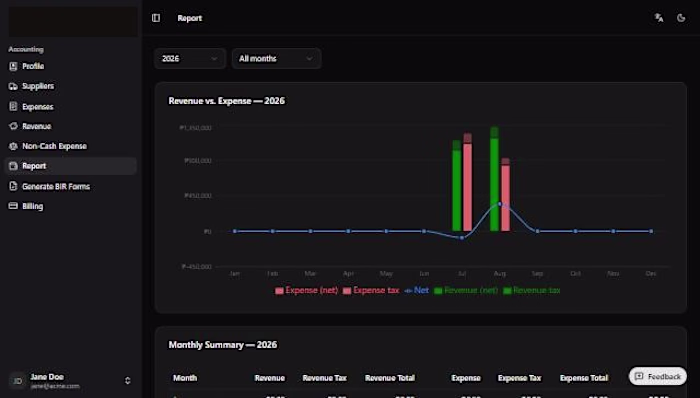
Task: Click the Net line point at July
Action: (x=462, y=238)
